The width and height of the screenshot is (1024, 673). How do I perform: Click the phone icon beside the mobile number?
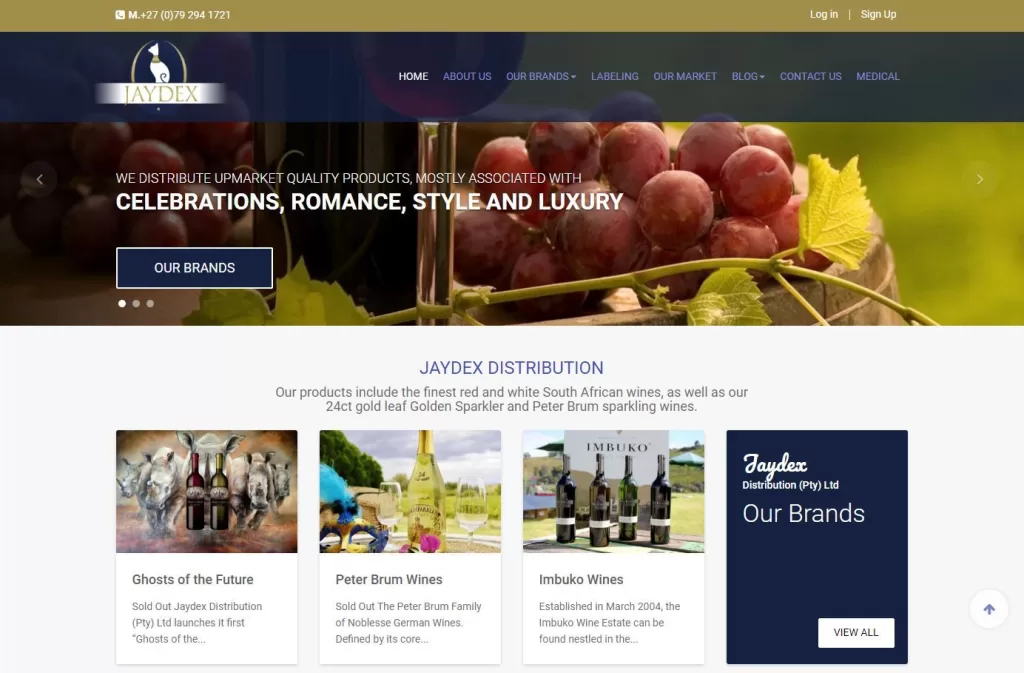point(120,15)
